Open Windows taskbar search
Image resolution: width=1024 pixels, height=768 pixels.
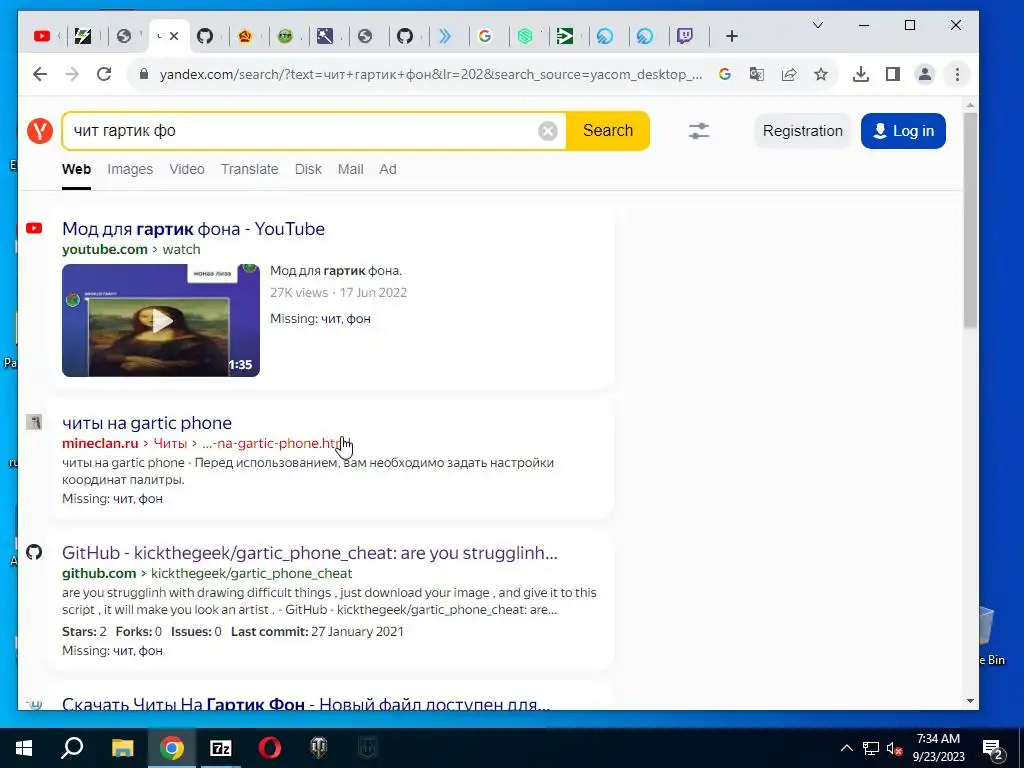pyautogui.click(x=72, y=748)
